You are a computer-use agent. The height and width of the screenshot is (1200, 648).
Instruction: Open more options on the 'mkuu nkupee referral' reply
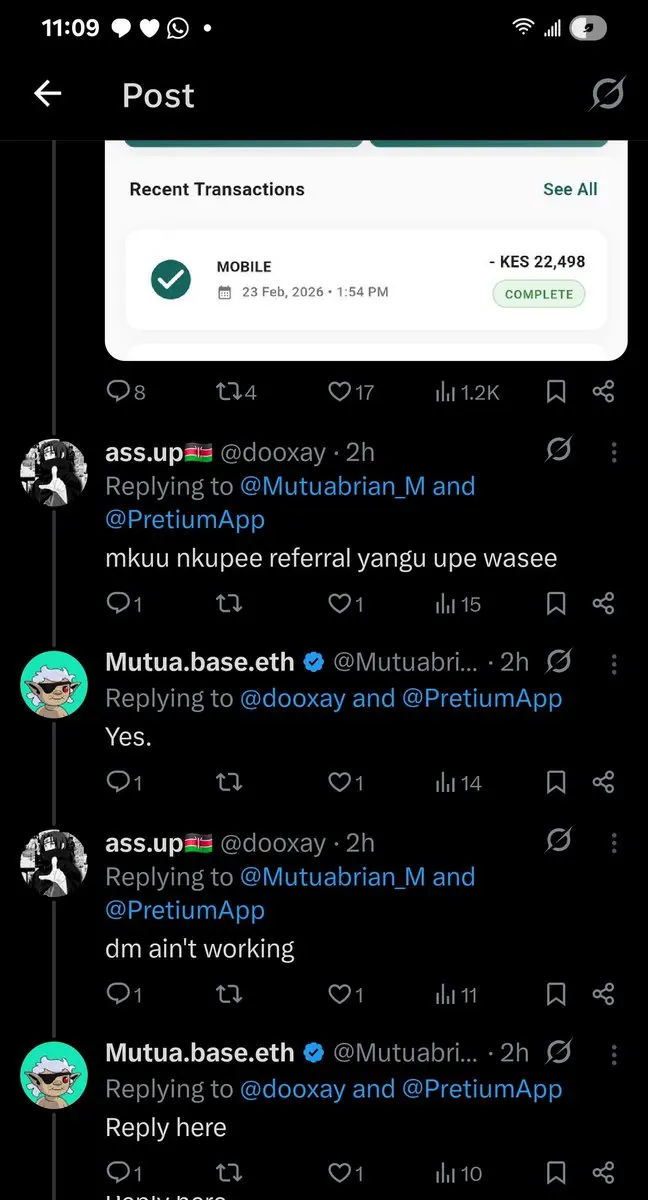point(614,452)
